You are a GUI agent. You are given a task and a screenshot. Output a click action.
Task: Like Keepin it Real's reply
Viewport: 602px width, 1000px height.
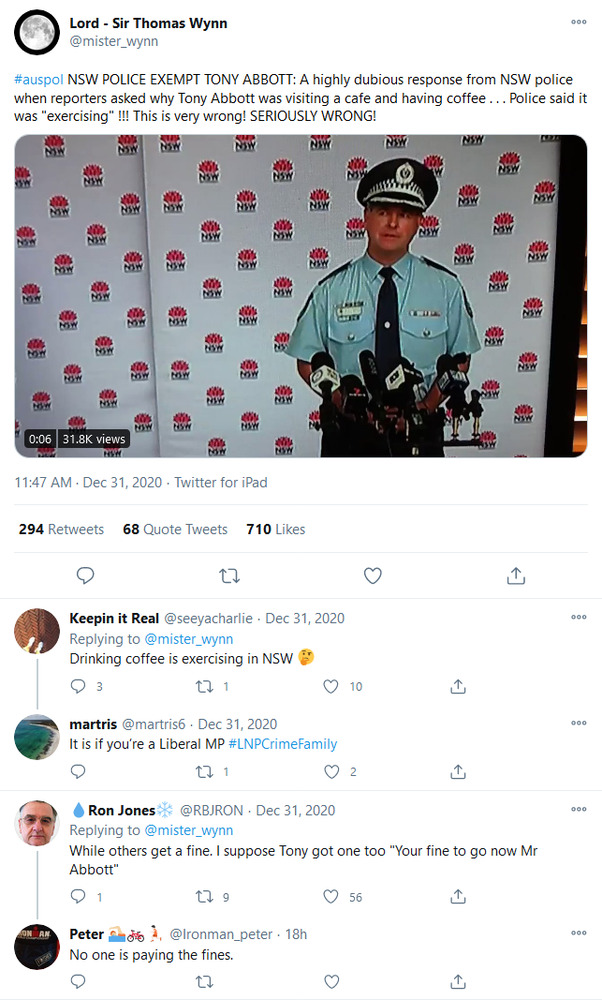332,687
